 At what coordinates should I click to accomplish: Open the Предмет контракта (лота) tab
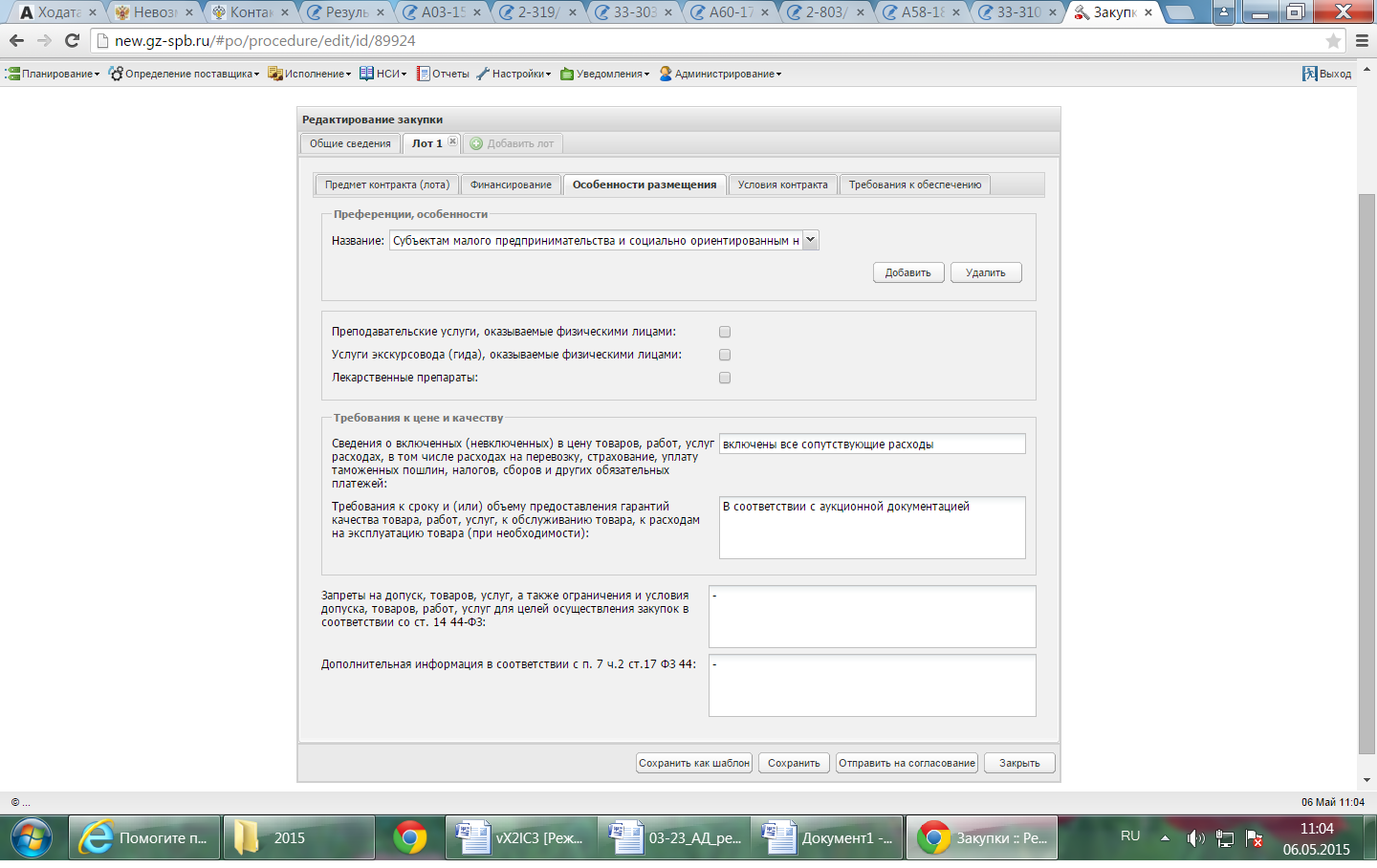(x=386, y=184)
